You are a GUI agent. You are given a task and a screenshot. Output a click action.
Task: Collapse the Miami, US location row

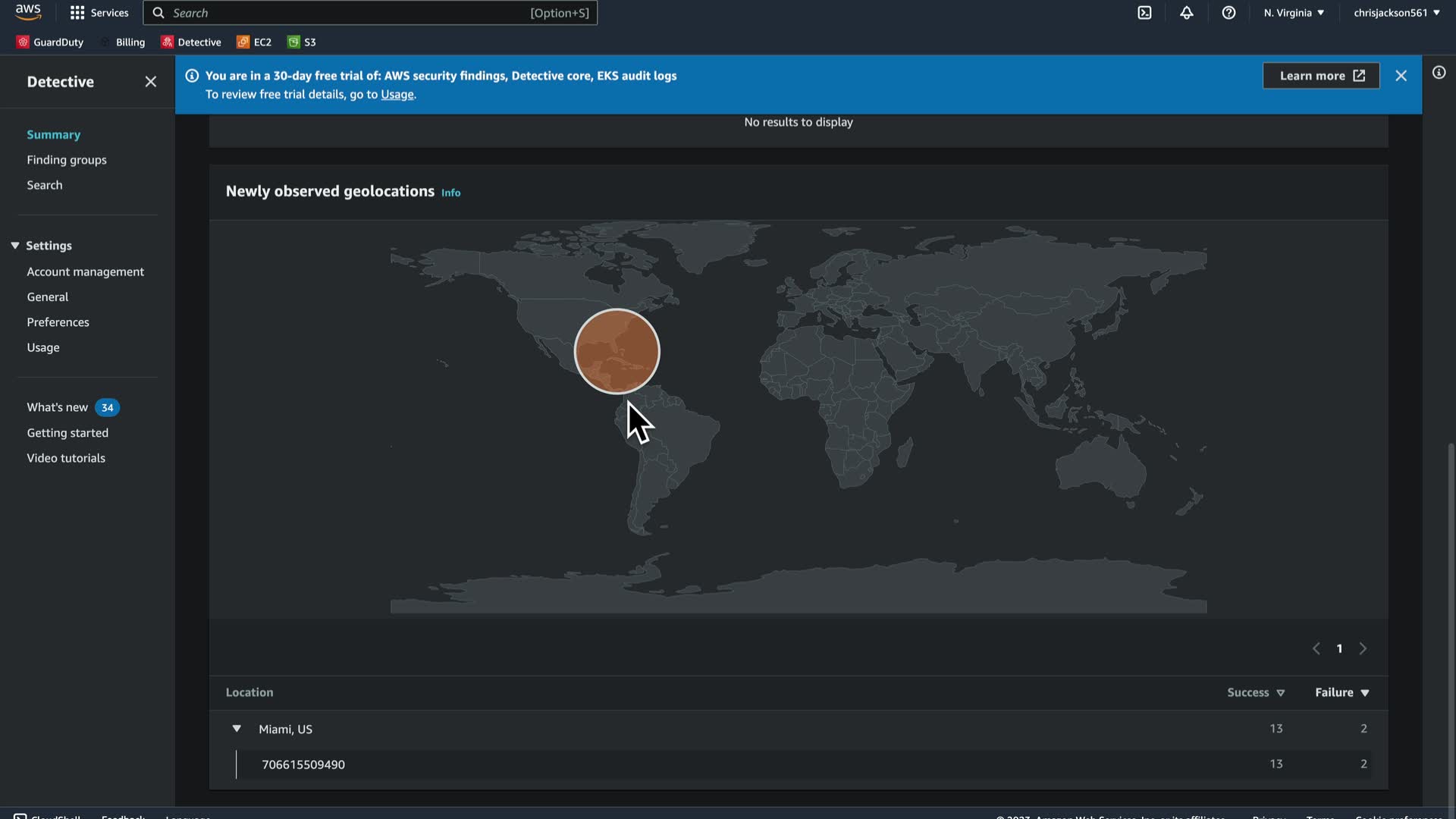coord(237,729)
